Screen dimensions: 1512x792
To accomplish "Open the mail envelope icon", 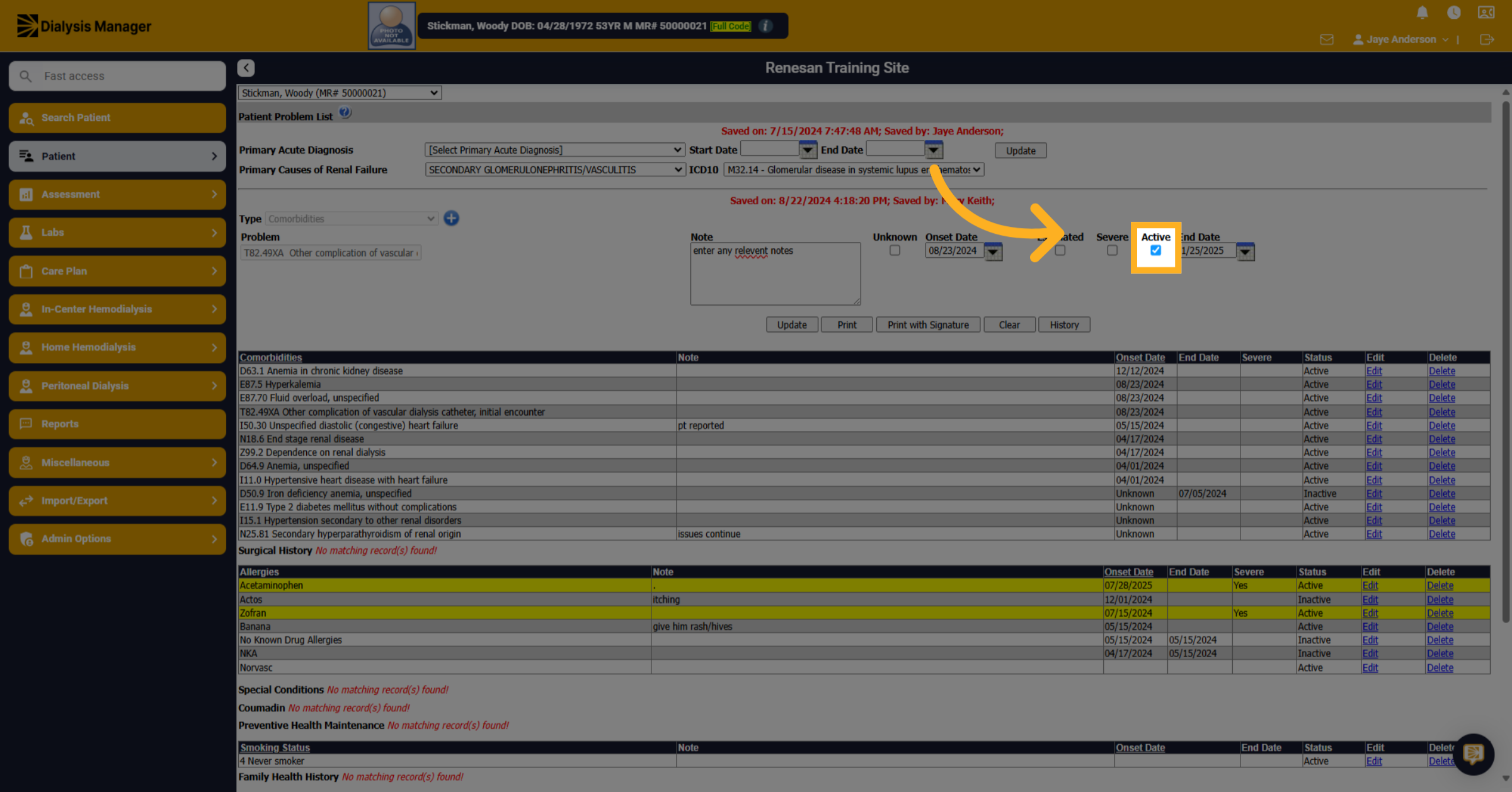I will [1327, 40].
